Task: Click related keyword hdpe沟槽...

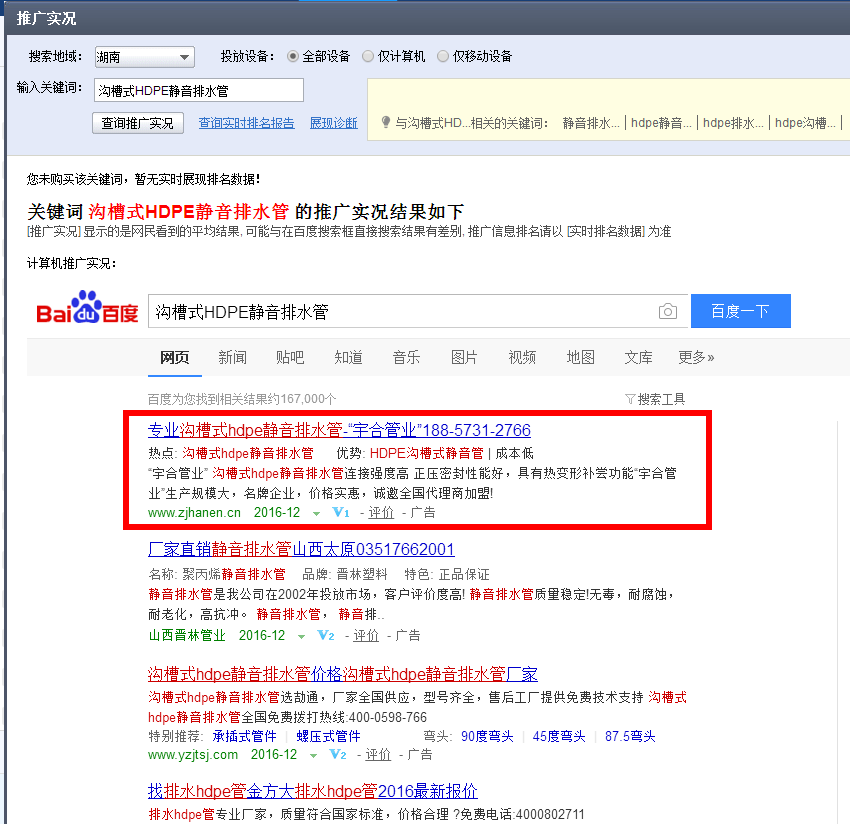Action: [806, 123]
